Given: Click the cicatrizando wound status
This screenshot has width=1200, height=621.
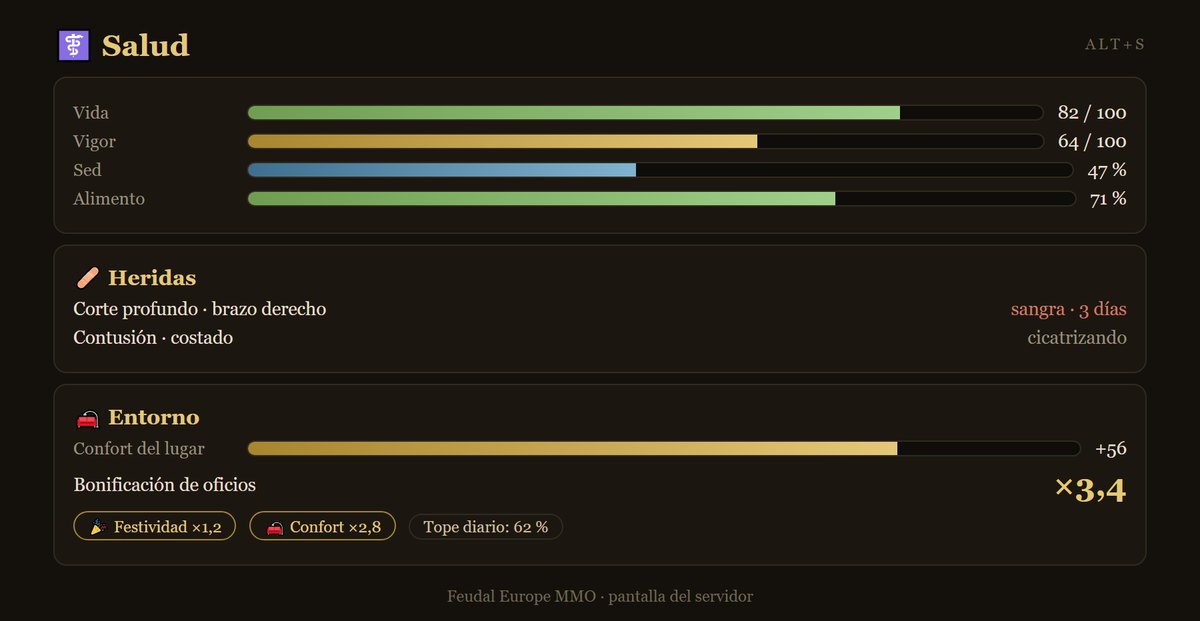Looking at the screenshot, I should 1077,338.
